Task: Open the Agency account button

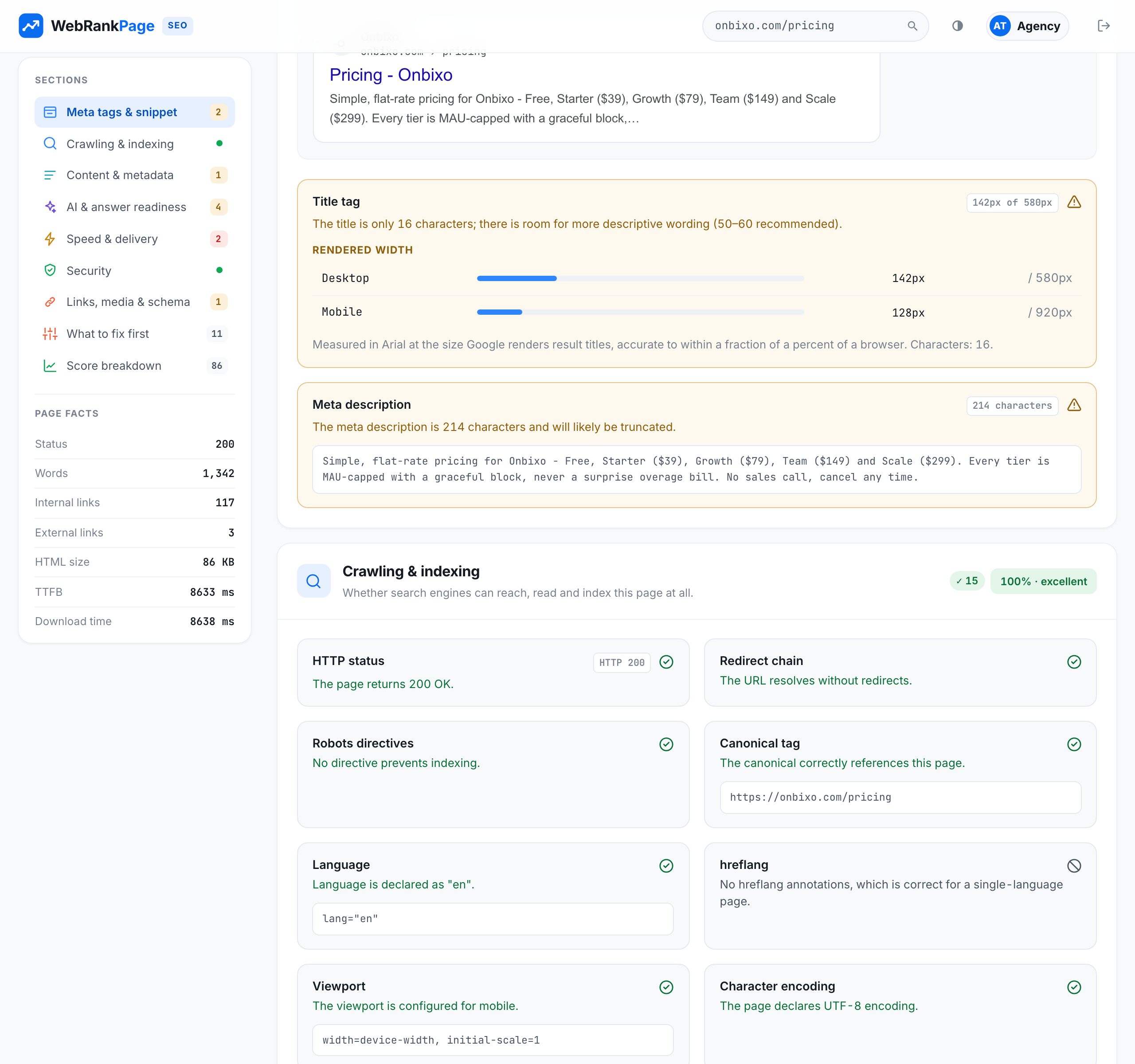Action: click(x=1027, y=26)
